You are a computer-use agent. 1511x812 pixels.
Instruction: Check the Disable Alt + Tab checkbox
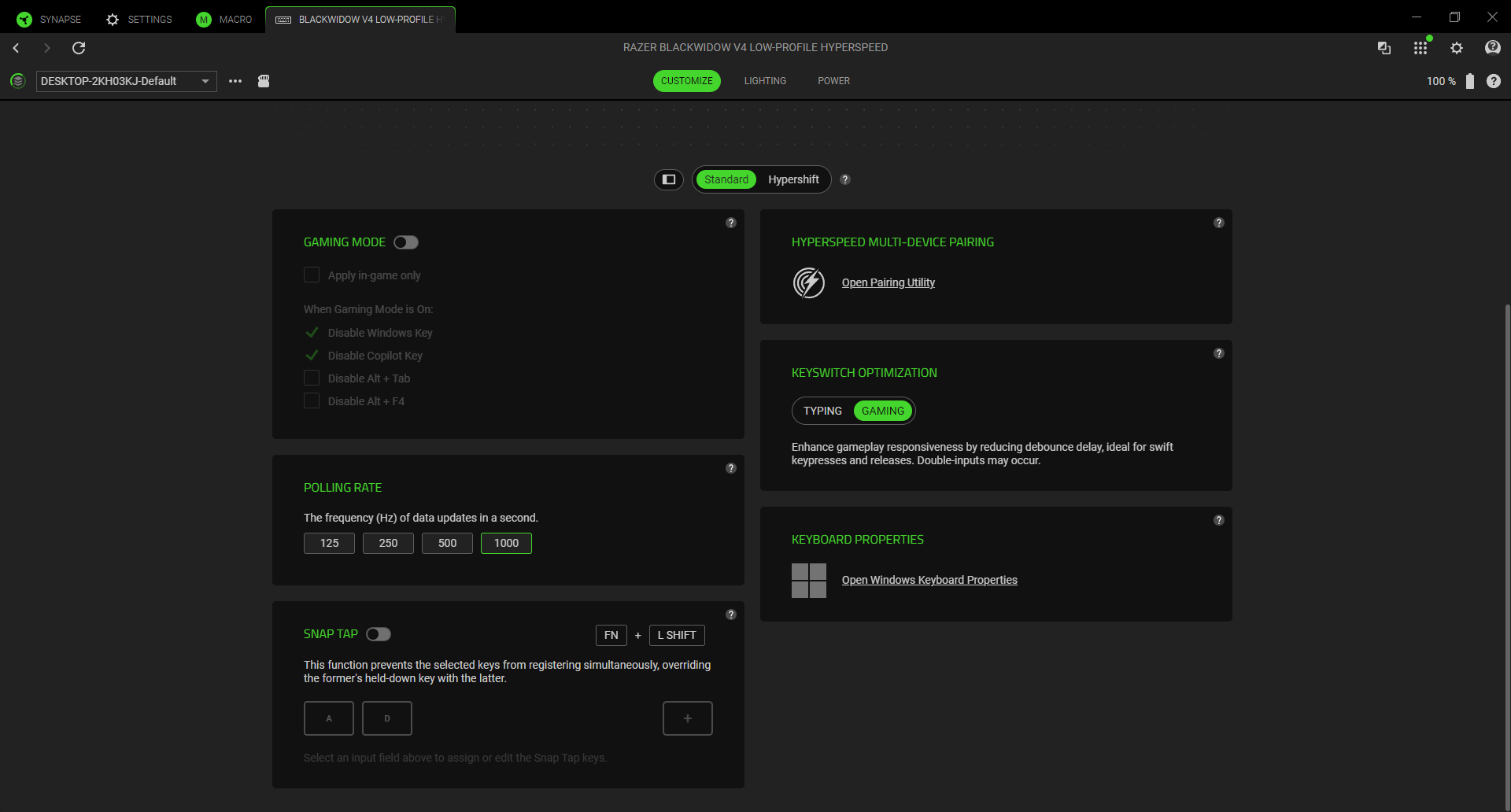click(x=312, y=378)
